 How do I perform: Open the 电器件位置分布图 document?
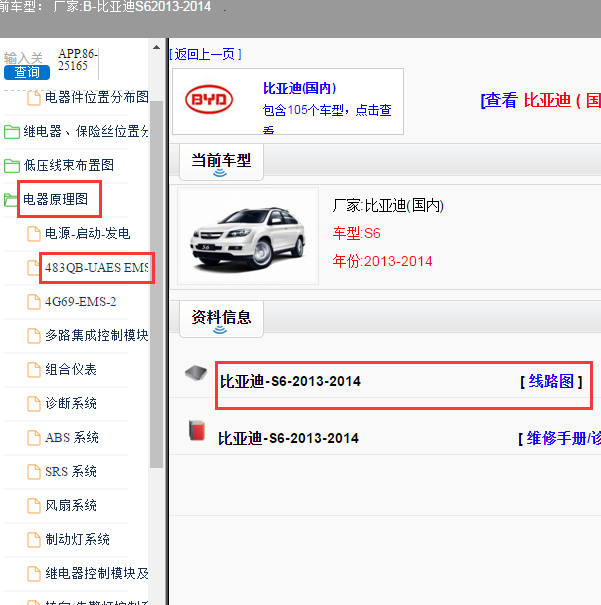pos(96,97)
